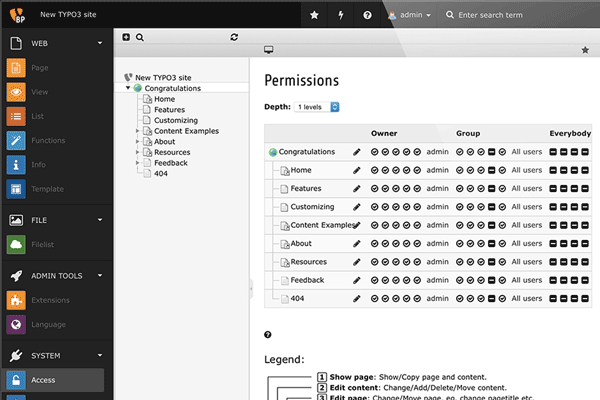The height and width of the screenshot is (400, 600).
Task: Select the Access module in SYSTEM
Action: point(43,380)
